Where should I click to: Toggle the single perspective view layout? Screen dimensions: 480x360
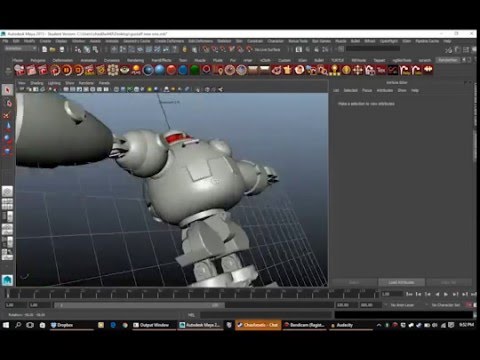tap(7, 191)
